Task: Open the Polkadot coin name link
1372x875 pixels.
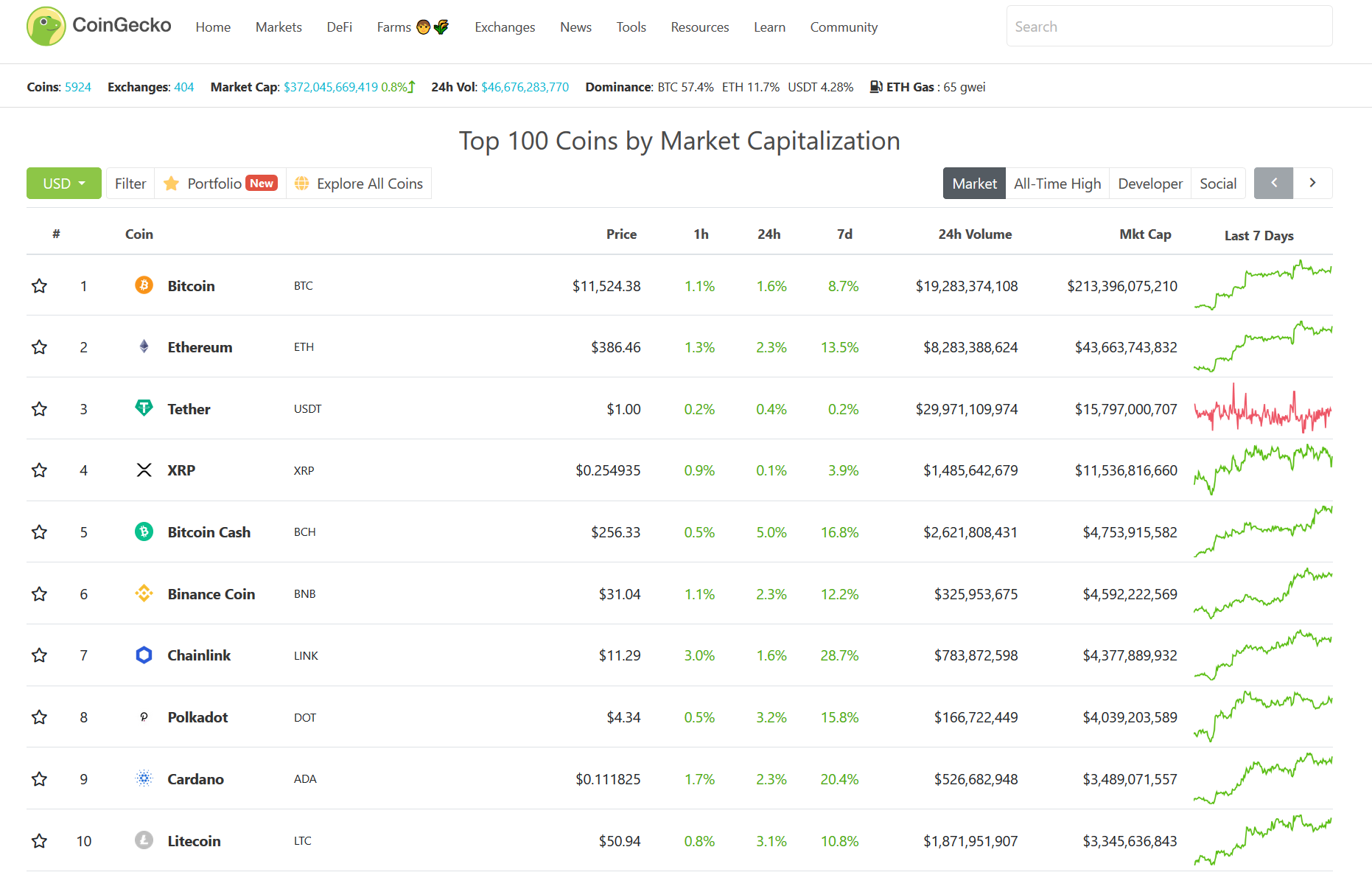Action: [197, 717]
